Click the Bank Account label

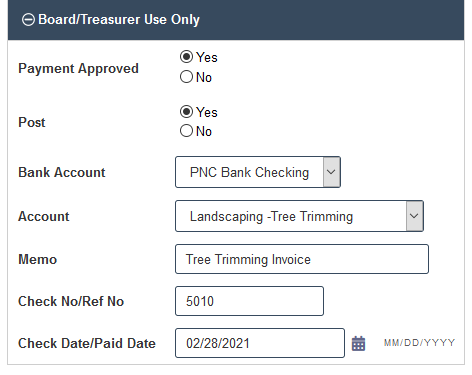point(62,172)
